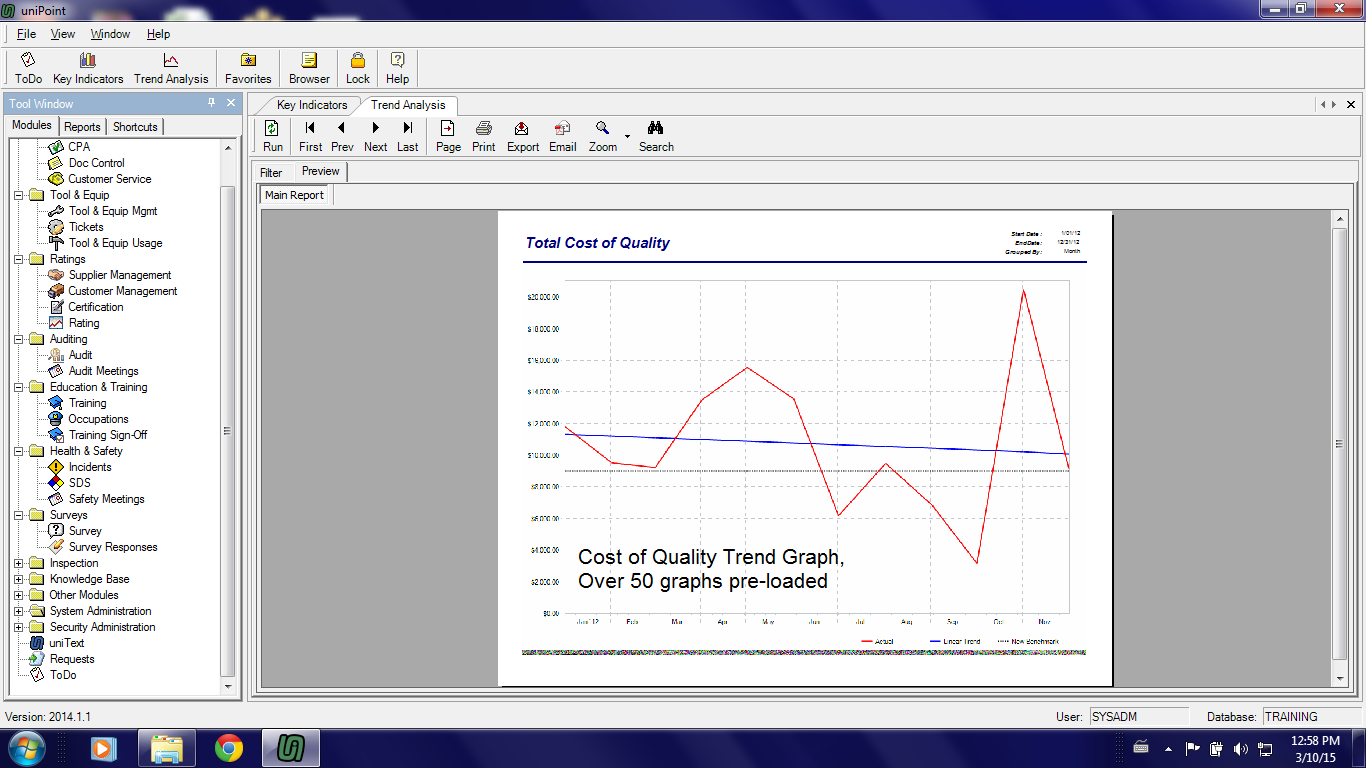This screenshot has height=768, width=1366.
Task: Click the report preview vertical scrollbar
Action: (x=1340, y=445)
